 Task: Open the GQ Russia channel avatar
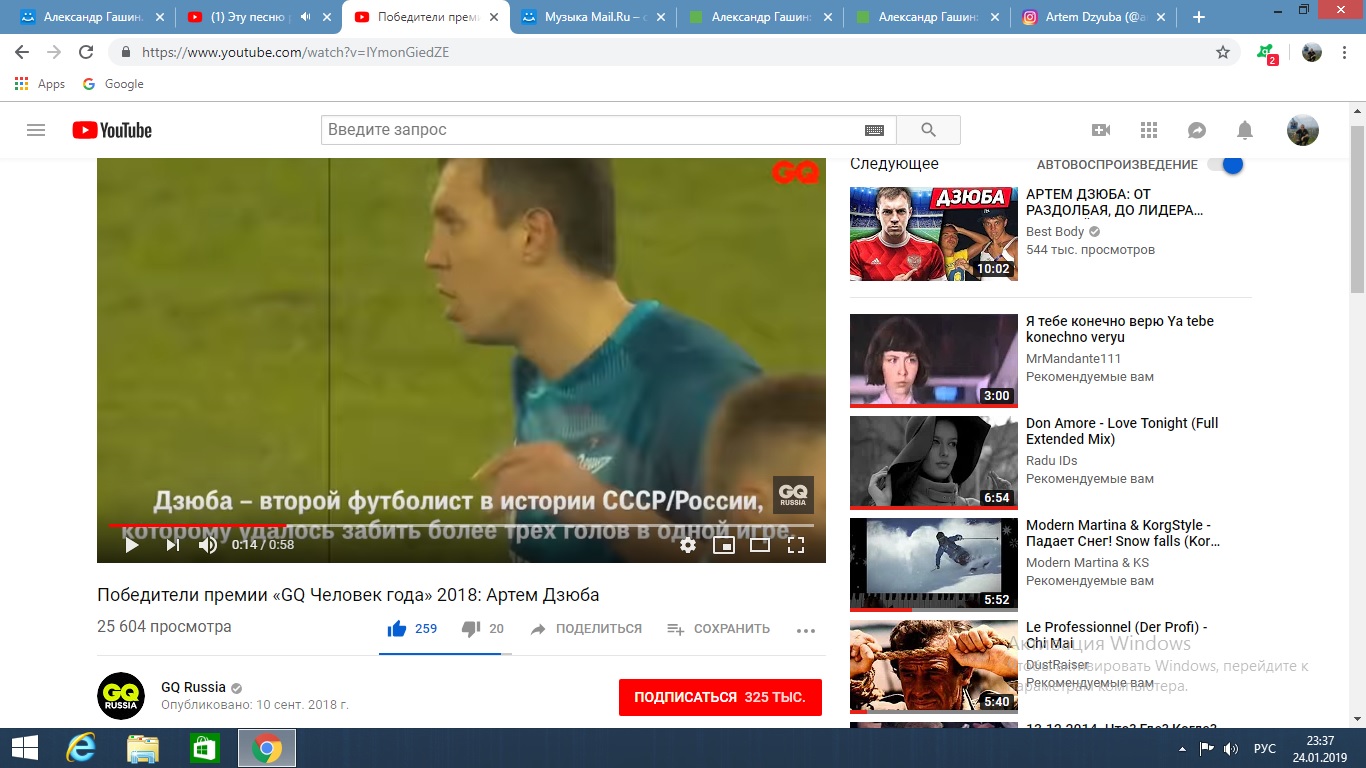click(121, 696)
